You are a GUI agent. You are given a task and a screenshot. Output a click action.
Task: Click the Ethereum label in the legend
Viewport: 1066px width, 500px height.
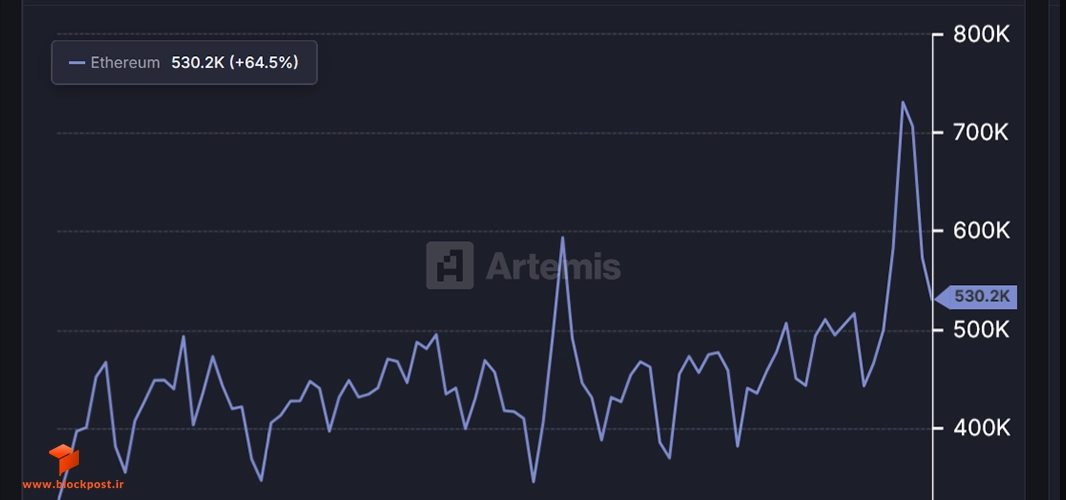tap(125, 63)
